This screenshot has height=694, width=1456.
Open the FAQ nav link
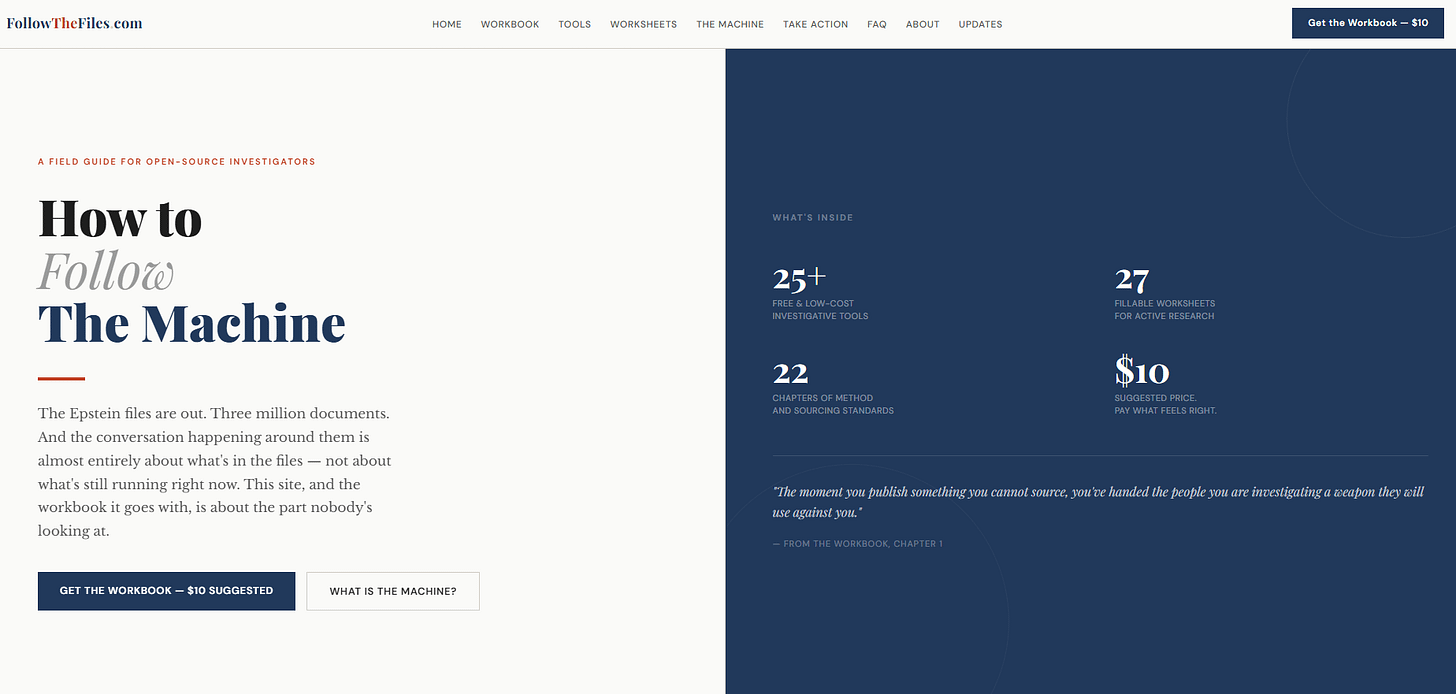coord(877,24)
